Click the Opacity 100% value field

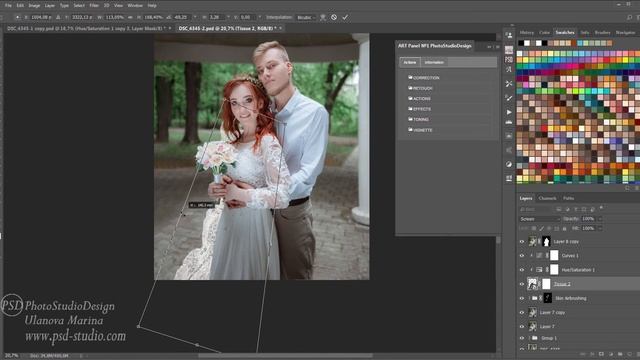589,219
